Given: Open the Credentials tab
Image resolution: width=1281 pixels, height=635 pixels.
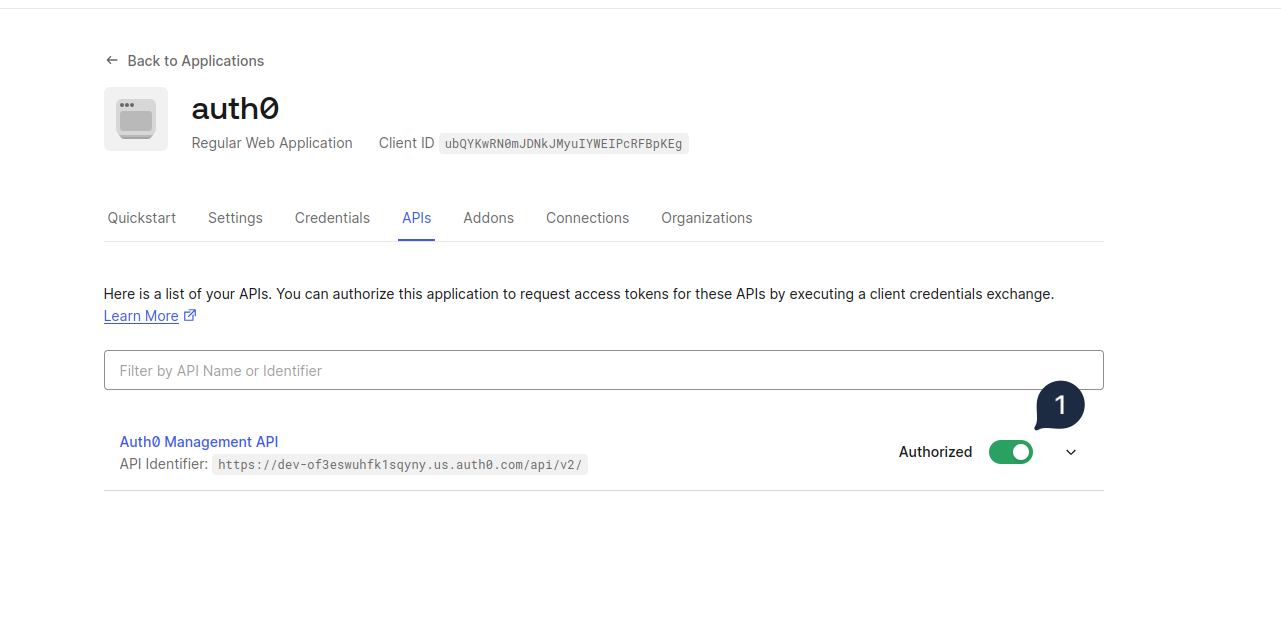Looking at the screenshot, I should click(x=332, y=218).
